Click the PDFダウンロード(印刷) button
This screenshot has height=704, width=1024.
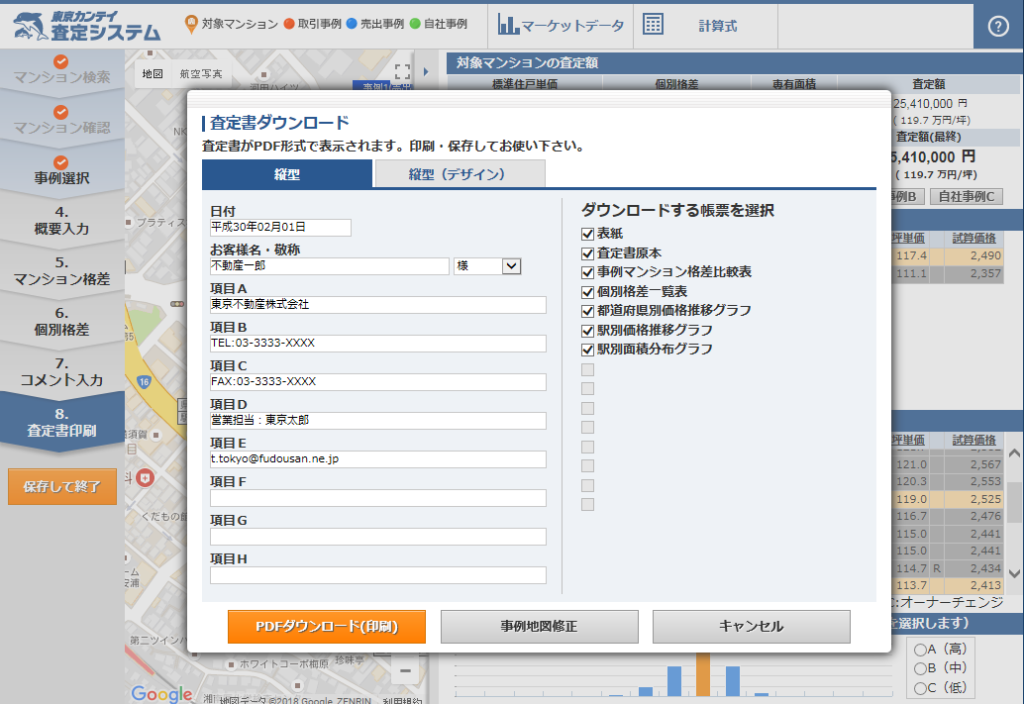(x=327, y=627)
